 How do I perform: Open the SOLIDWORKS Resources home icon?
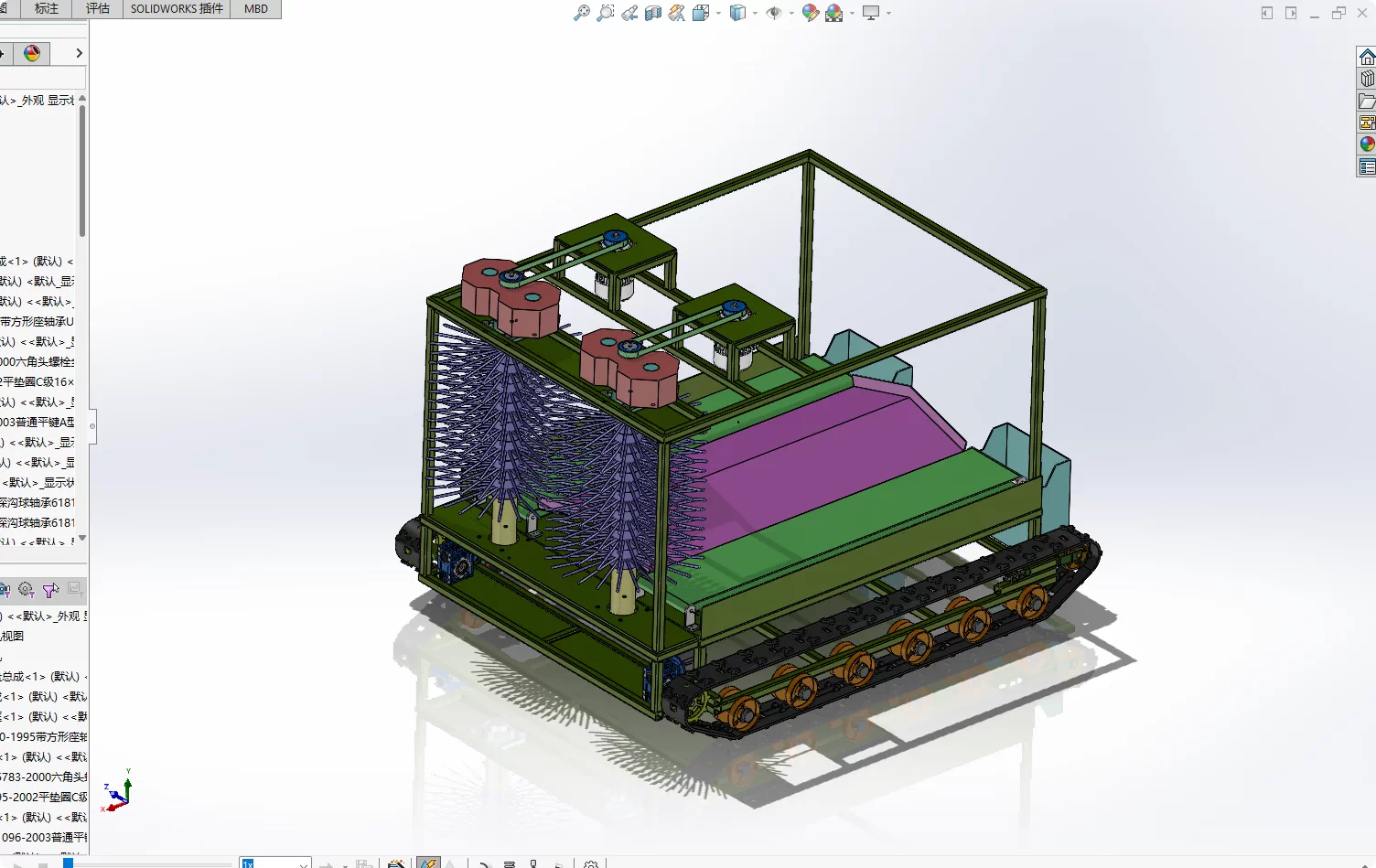pos(1367,57)
